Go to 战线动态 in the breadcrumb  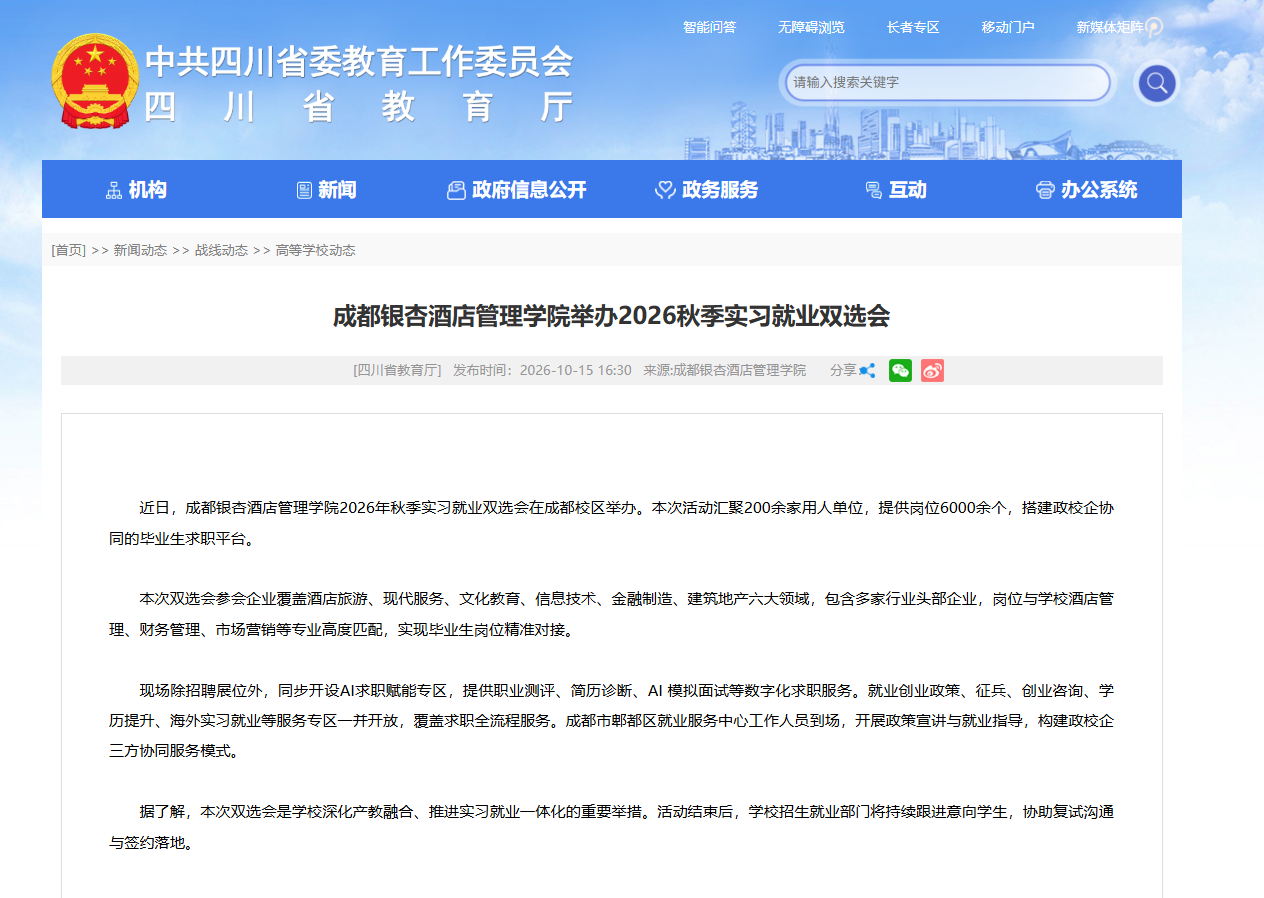pyautogui.click(x=221, y=250)
